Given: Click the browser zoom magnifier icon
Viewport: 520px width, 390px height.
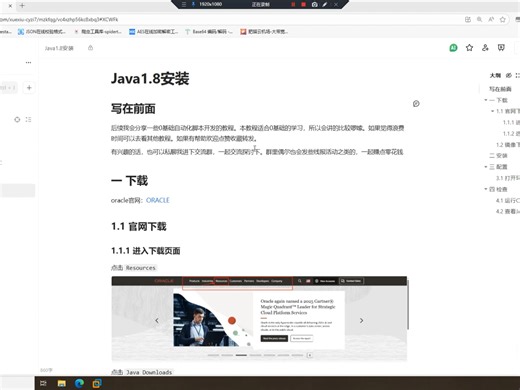Looking at the screenshot, I should (x=479, y=20).
